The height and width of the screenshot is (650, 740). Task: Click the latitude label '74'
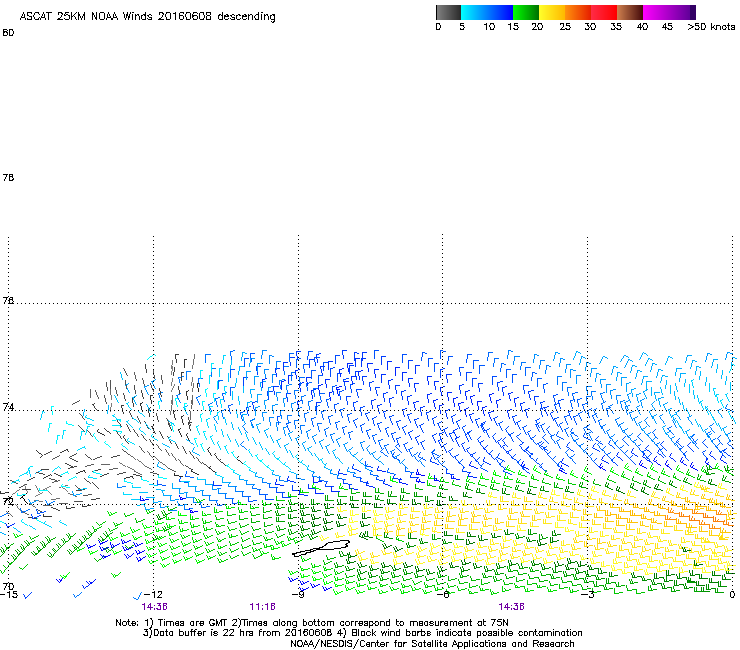pyautogui.click(x=8, y=407)
